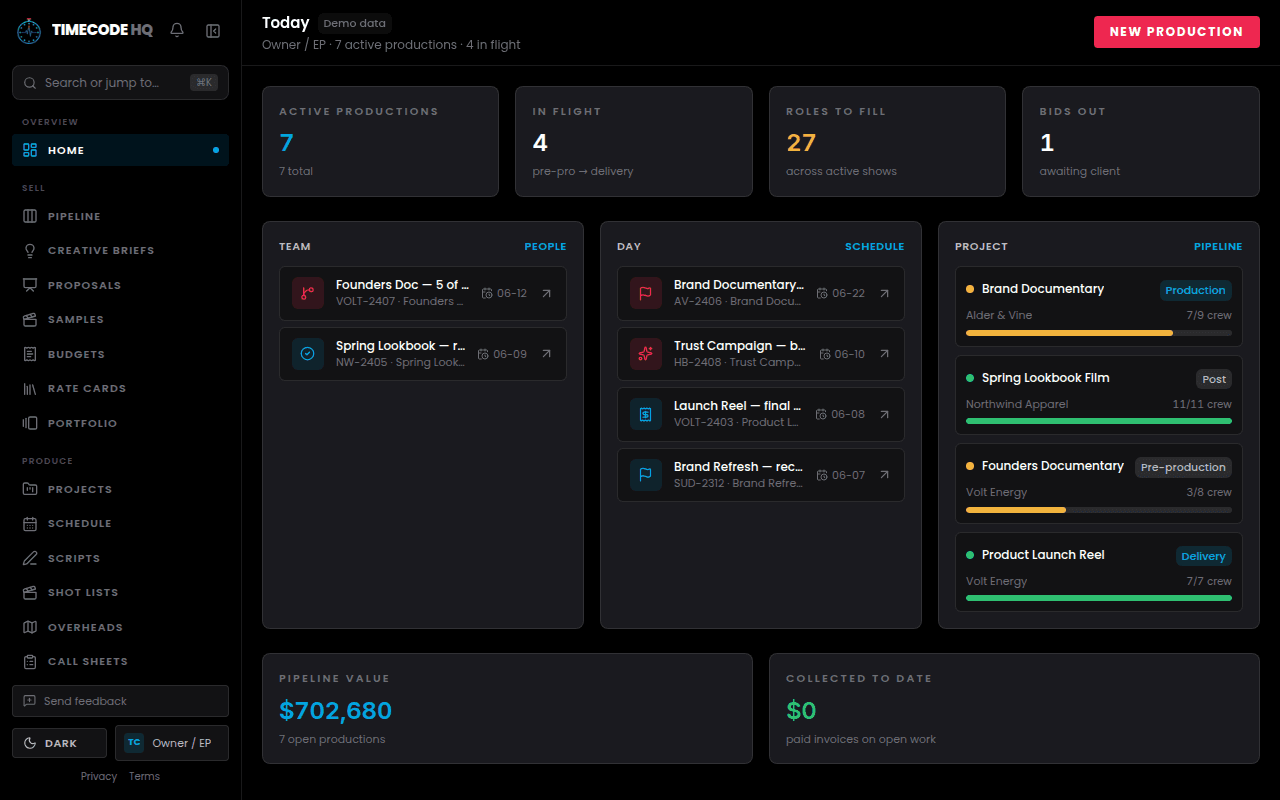Click the Send feedback button
Image resolution: width=1280 pixels, height=800 pixels.
tap(120, 701)
